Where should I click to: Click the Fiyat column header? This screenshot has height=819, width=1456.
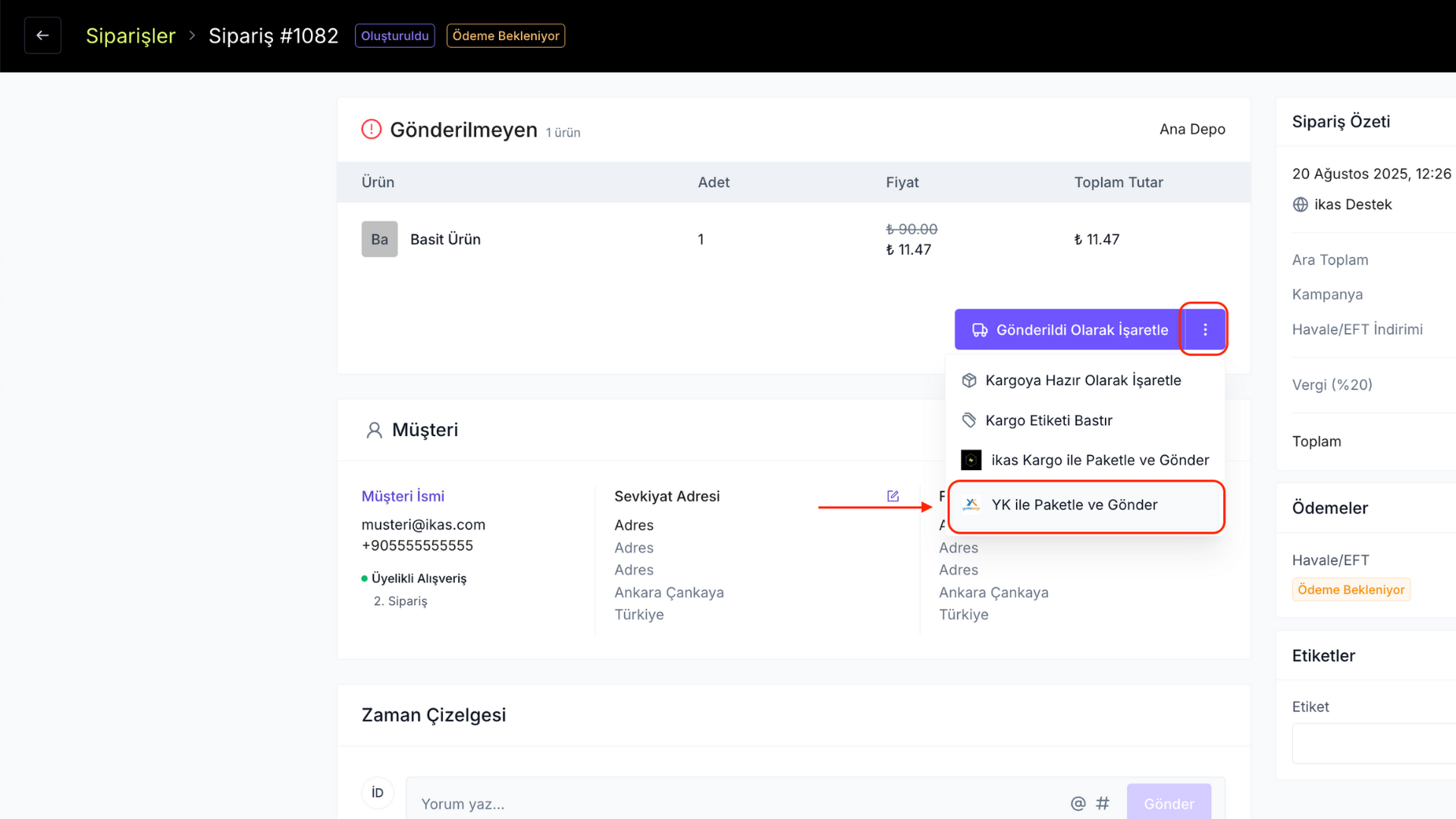pyautogui.click(x=902, y=182)
